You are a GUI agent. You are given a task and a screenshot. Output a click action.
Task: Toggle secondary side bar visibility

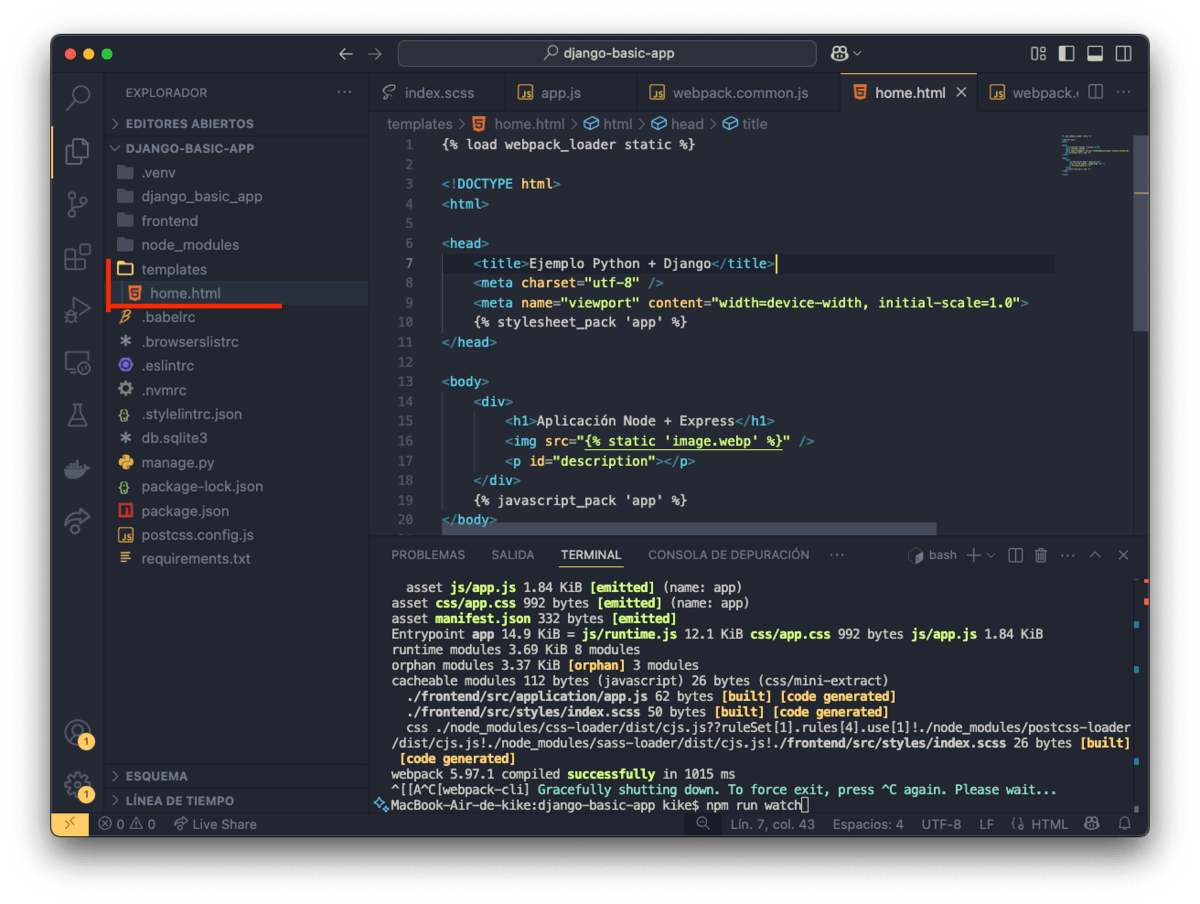click(1124, 53)
